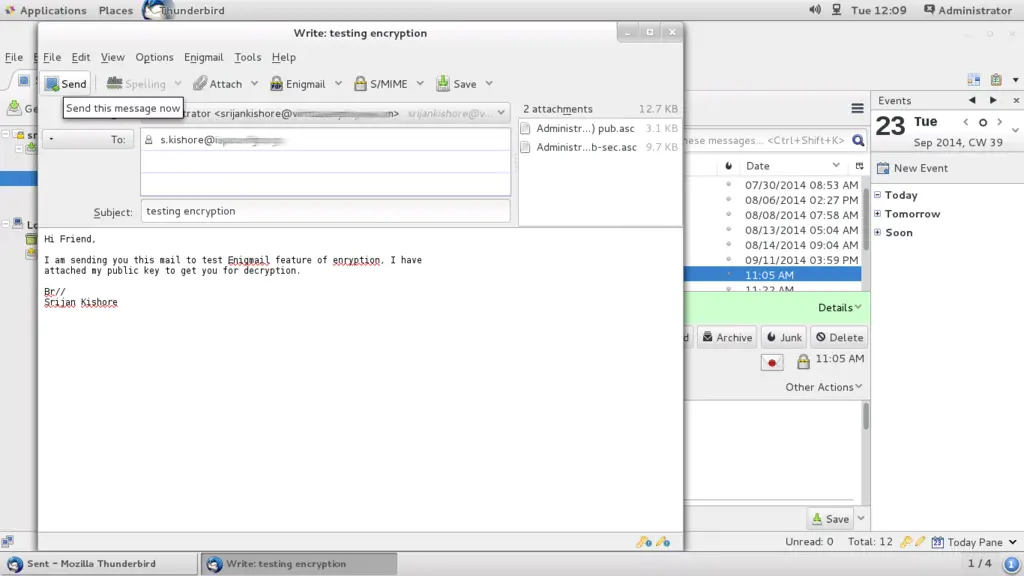Switch to Sent - Mozilla Thunderbird taskbar window

[x=99, y=564]
